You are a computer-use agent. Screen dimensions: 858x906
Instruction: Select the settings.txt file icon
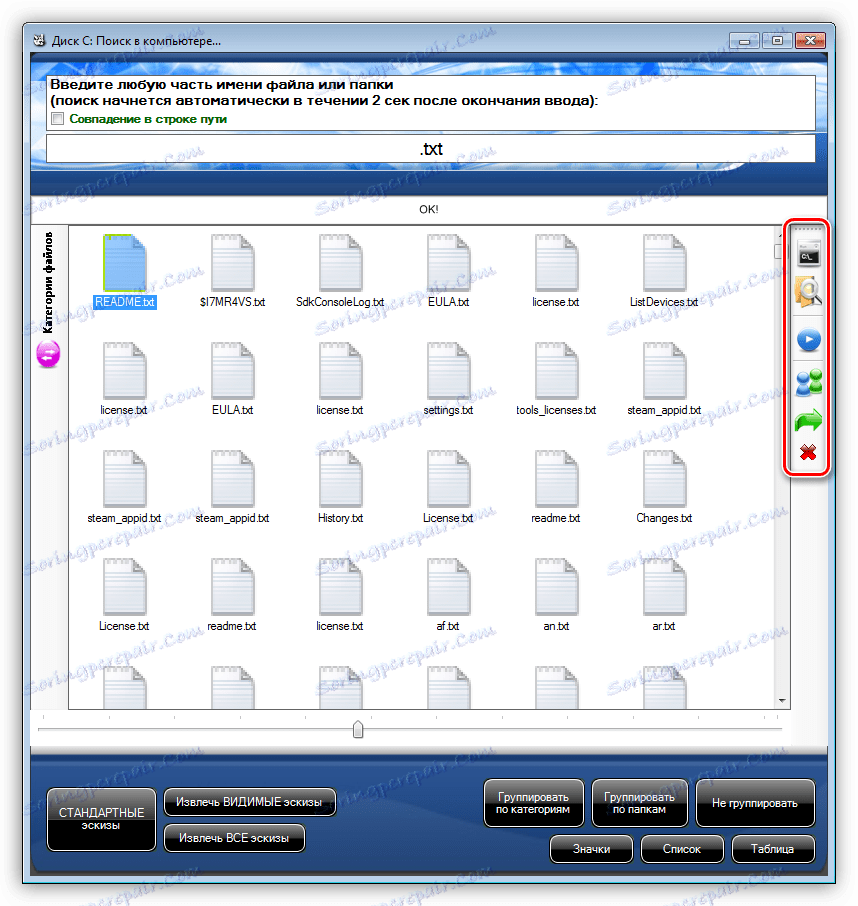tap(448, 371)
